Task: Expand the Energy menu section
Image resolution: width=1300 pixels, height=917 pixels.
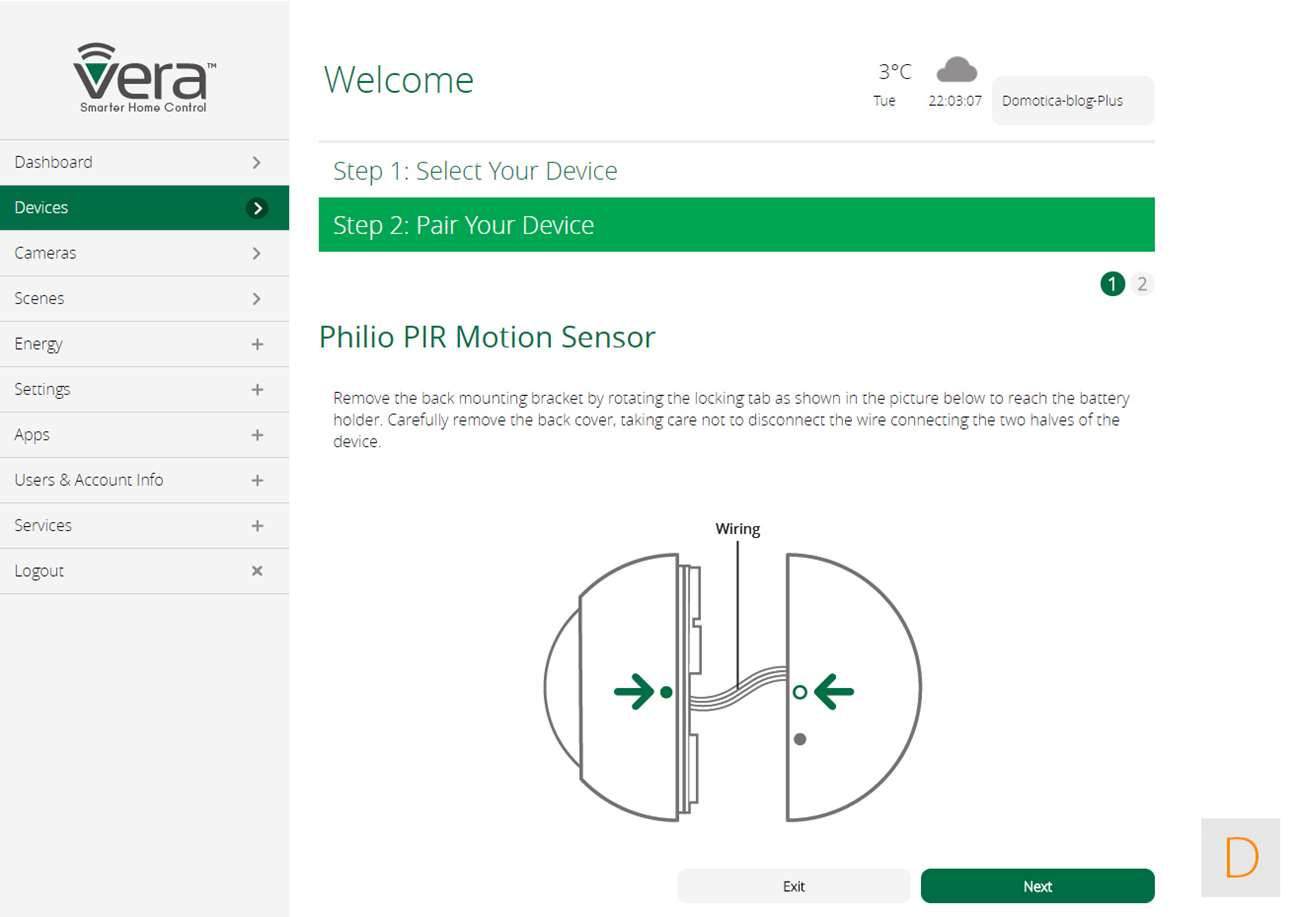Action: tap(257, 344)
